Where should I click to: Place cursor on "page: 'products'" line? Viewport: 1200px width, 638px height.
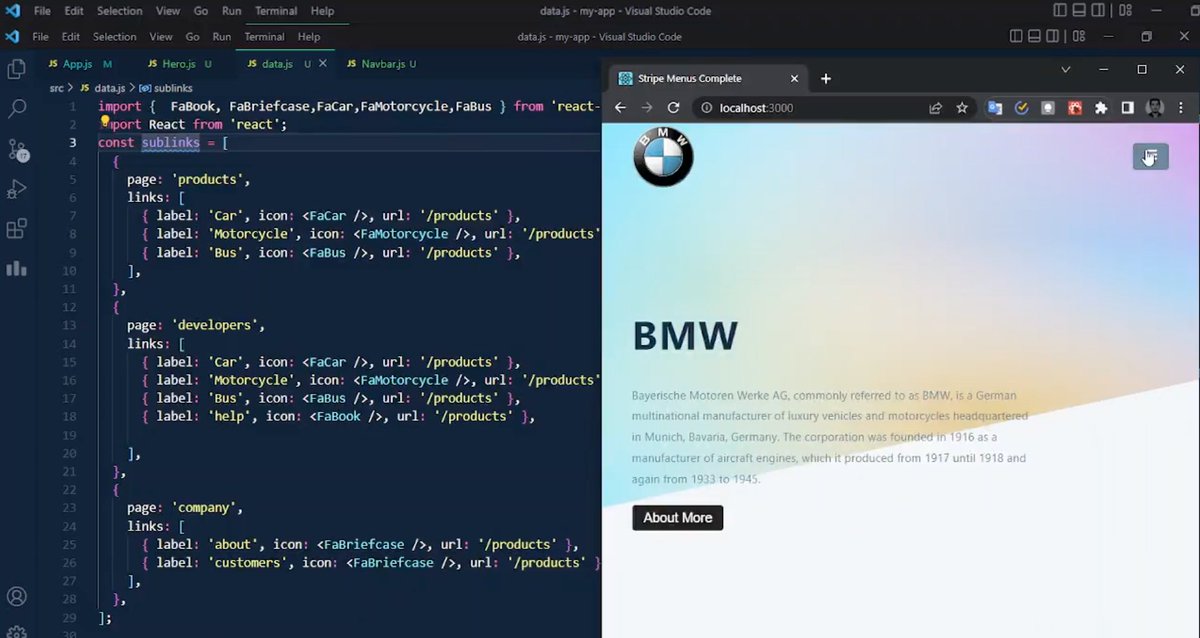pyautogui.click(x=188, y=180)
